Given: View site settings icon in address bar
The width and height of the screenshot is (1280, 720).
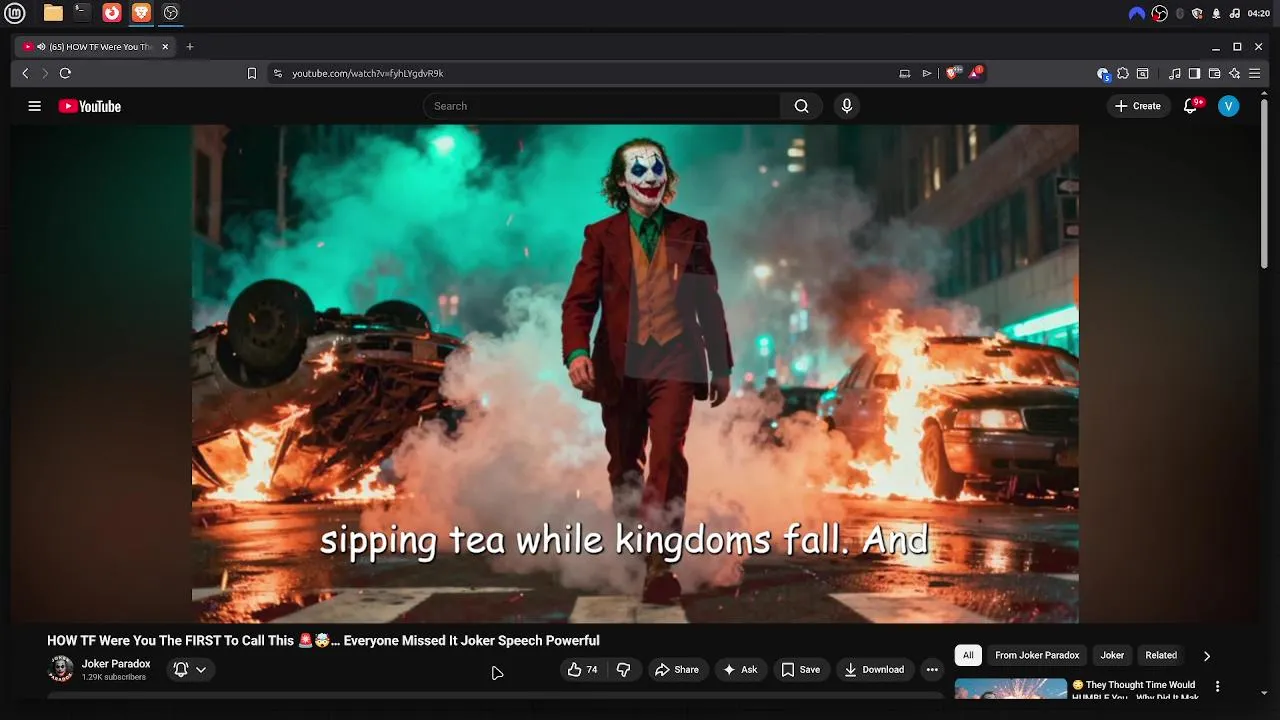Looking at the screenshot, I should point(278,73).
